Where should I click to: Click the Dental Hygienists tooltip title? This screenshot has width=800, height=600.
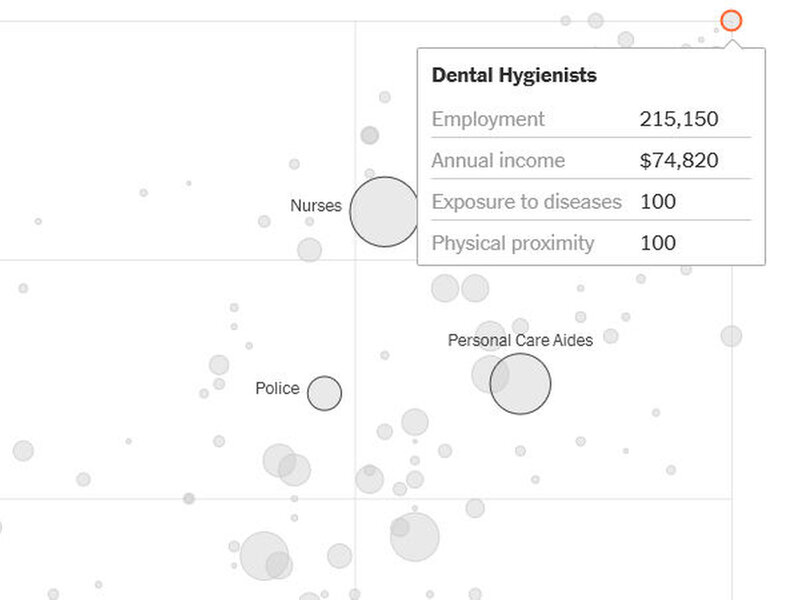click(x=514, y=76)
